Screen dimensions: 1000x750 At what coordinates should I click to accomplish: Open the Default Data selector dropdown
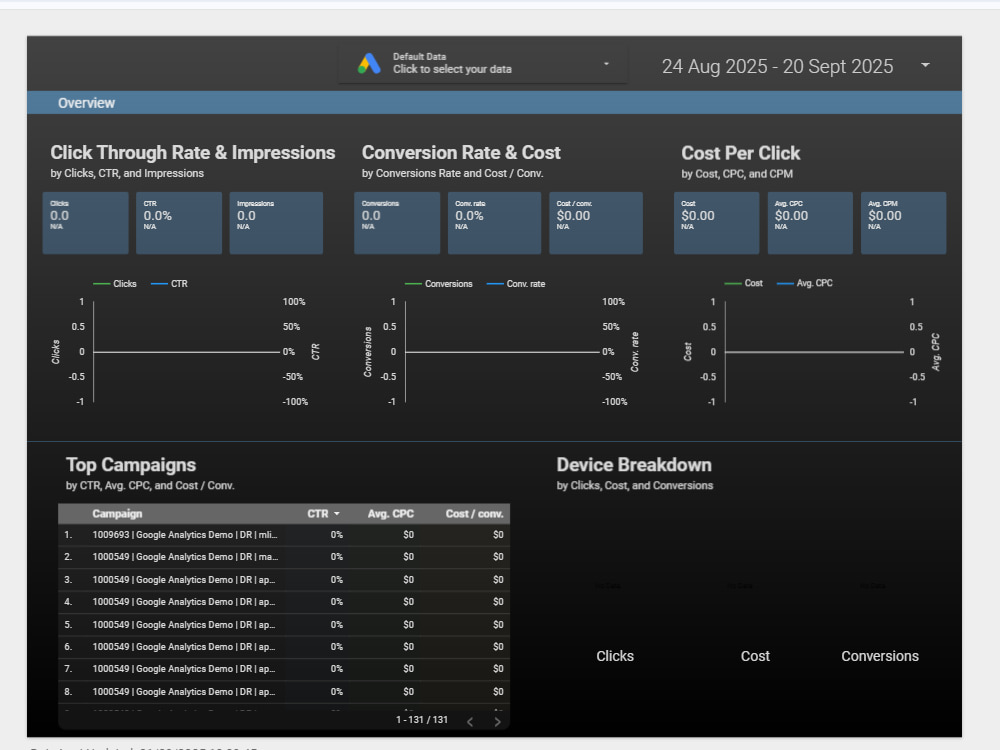(x=482, y=63)
